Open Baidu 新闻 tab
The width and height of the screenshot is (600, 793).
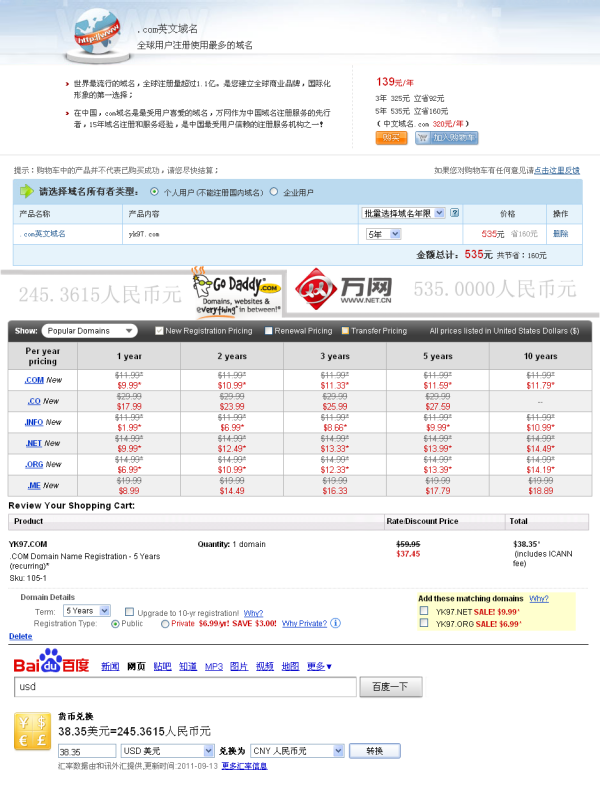[x=110, y=667]
